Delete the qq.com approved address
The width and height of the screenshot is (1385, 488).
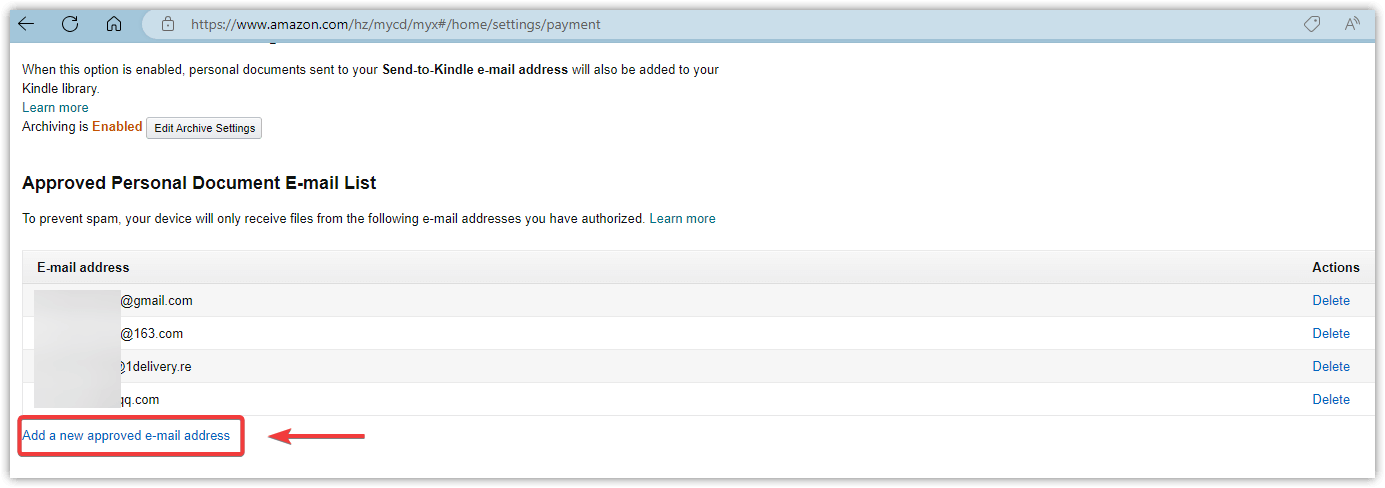point(1330,399)
